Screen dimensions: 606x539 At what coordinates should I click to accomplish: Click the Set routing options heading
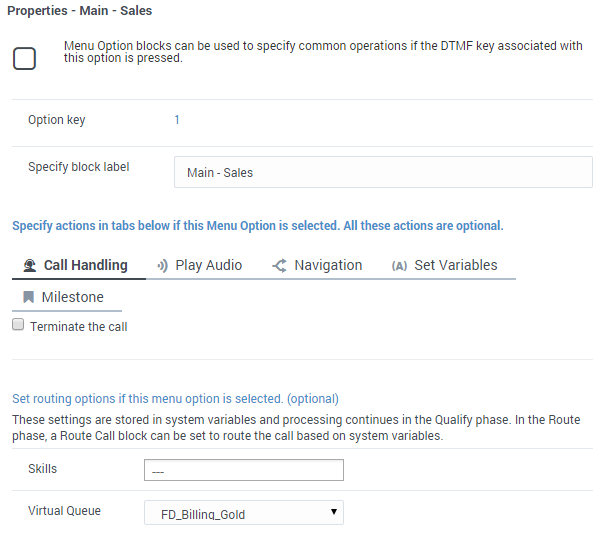(x=175, y=398)
